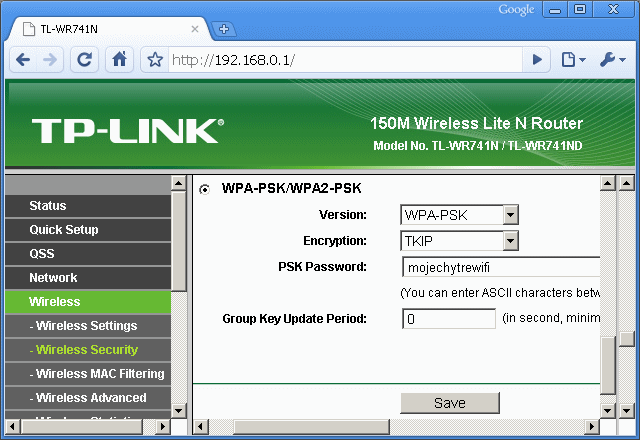This screenshot has height=440, width=640.
Task: Open Quick Setup in sidebar
Action: (x=88, y=230)
